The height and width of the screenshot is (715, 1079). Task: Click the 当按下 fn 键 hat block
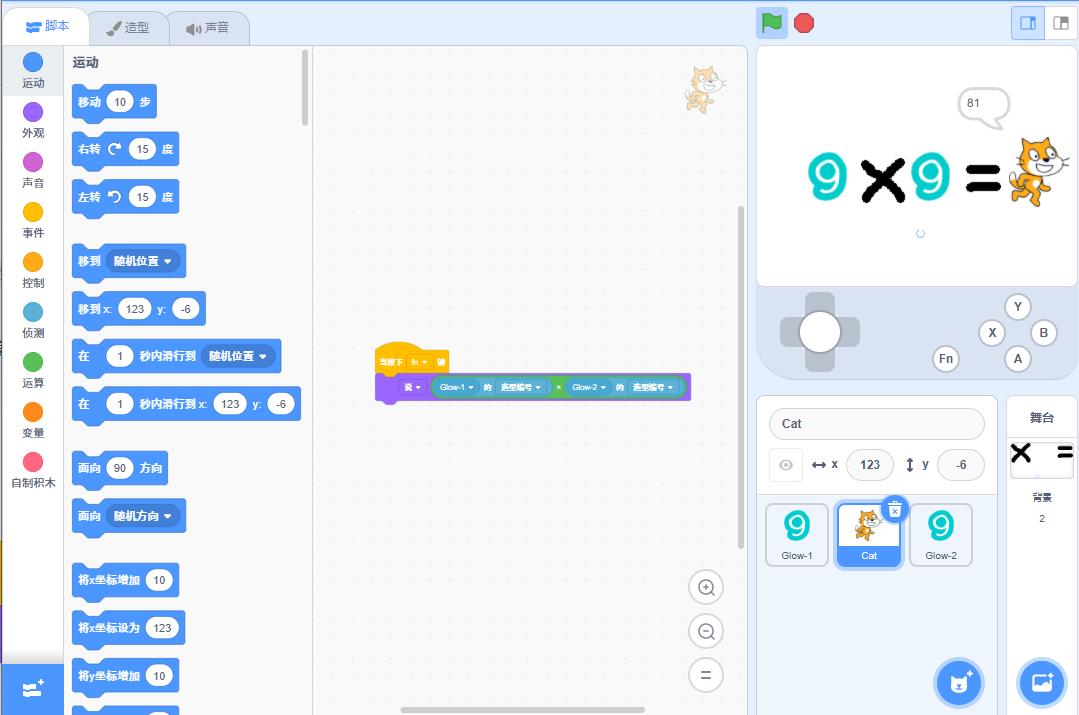[x=412, y=359]
